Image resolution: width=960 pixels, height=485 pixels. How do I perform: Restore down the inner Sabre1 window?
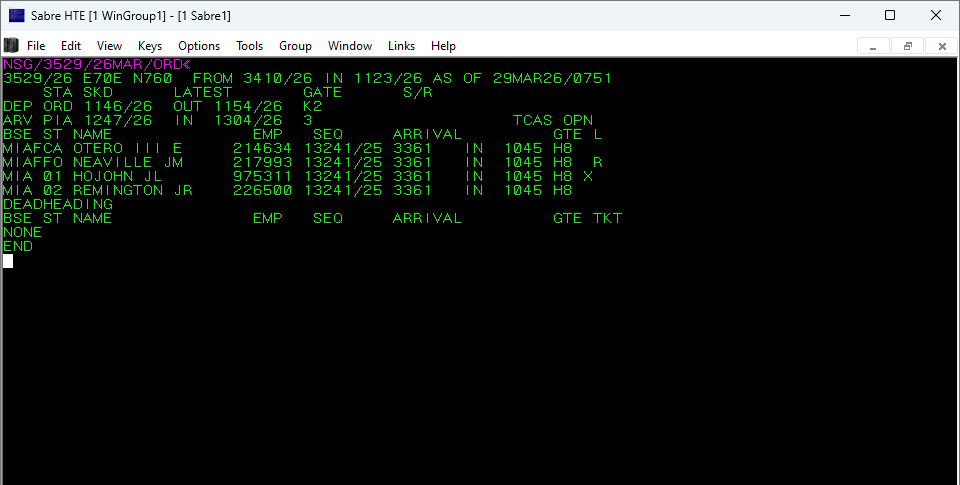[908, 46]
